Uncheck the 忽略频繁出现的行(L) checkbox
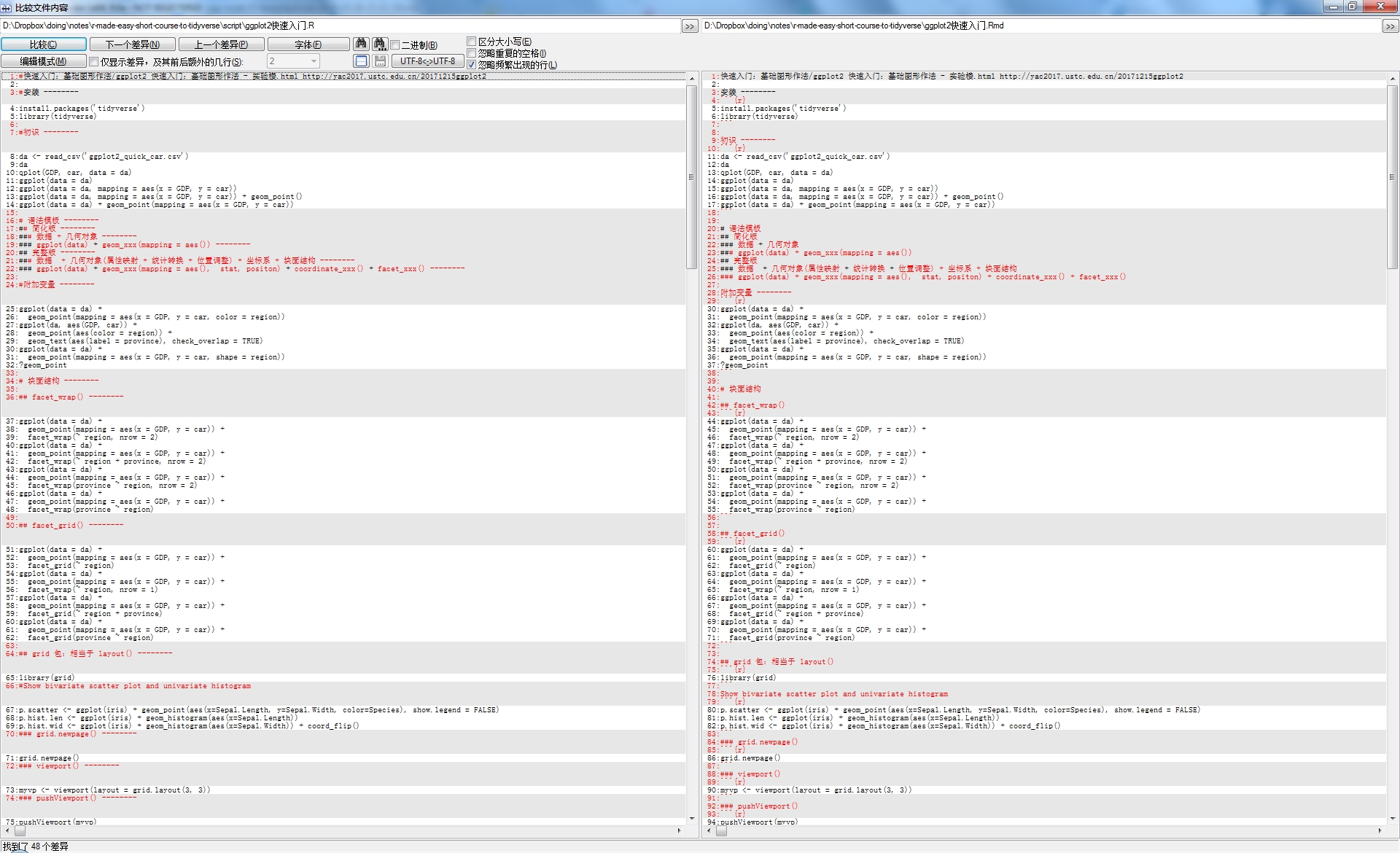The width and height of the screenshot is (1400, 853). 472,65
